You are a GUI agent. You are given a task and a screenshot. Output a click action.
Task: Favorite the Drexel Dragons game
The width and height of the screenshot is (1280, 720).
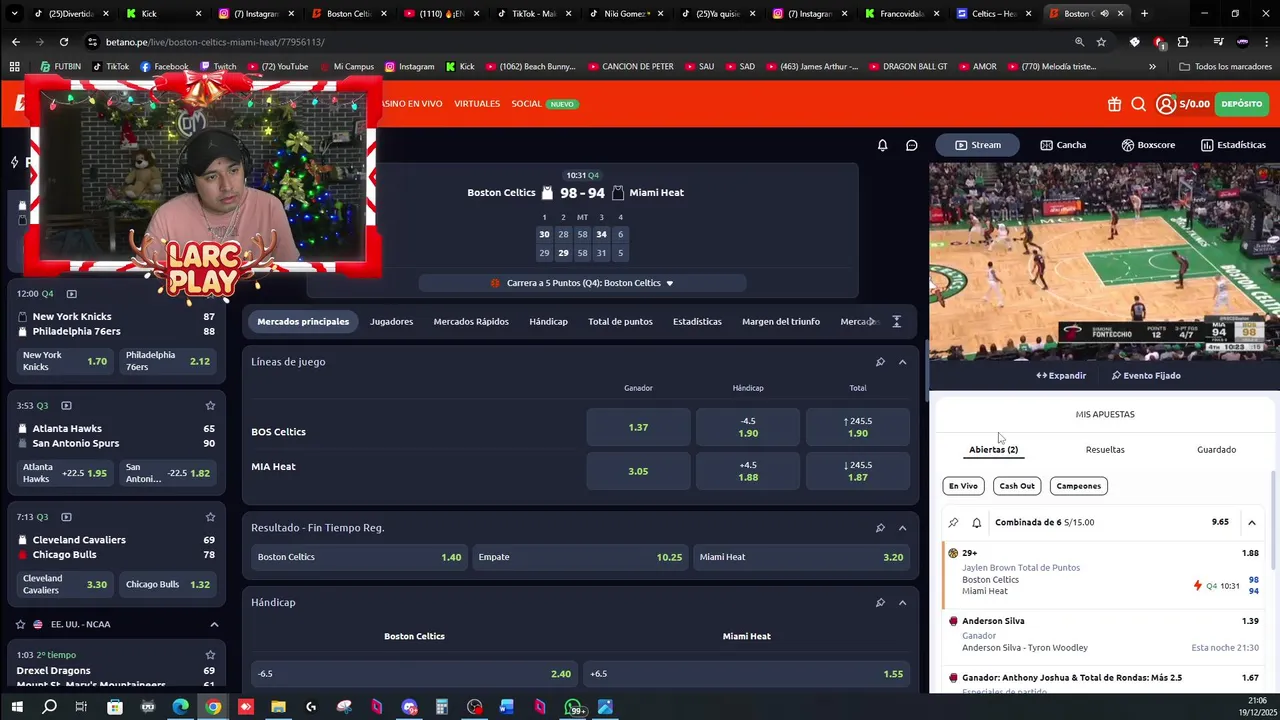pyautogui.click(x=210, y=655)
